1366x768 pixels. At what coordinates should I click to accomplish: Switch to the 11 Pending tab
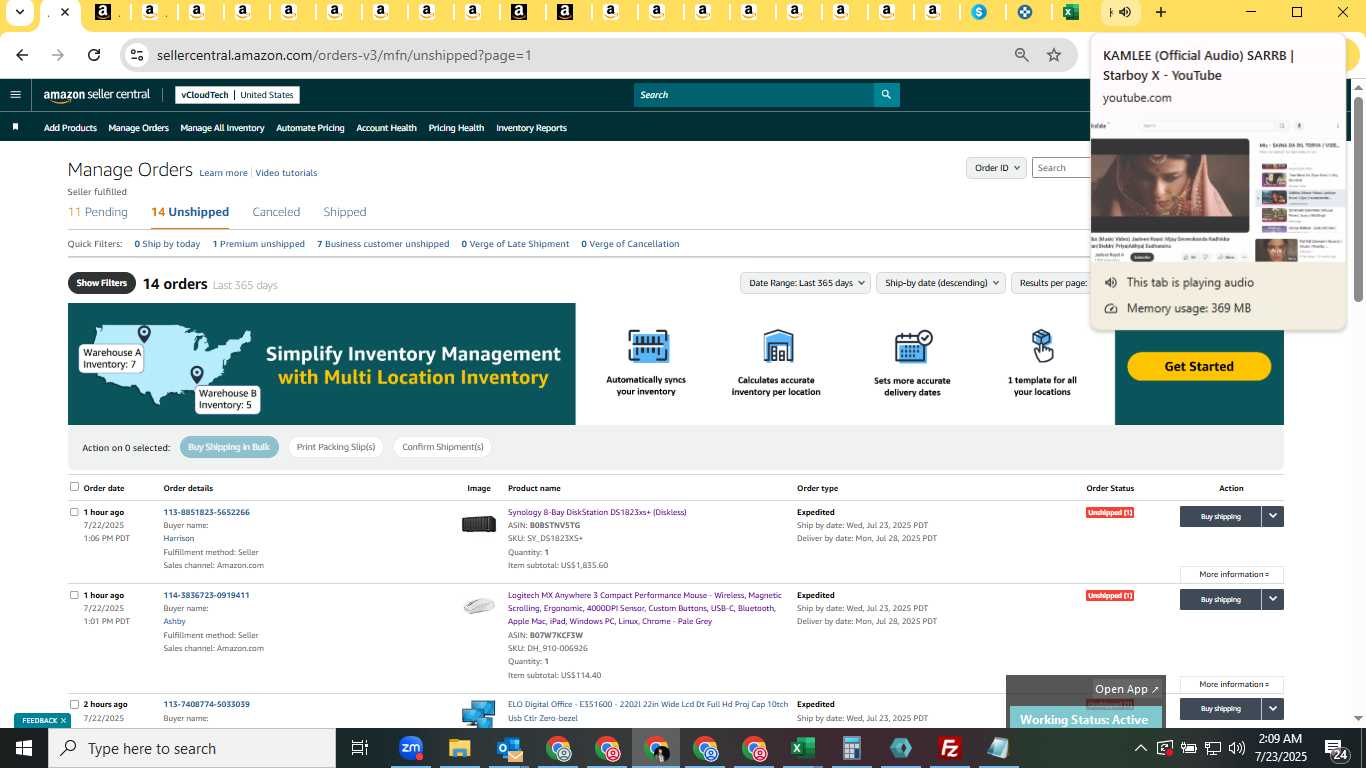[x=98, y=212]
